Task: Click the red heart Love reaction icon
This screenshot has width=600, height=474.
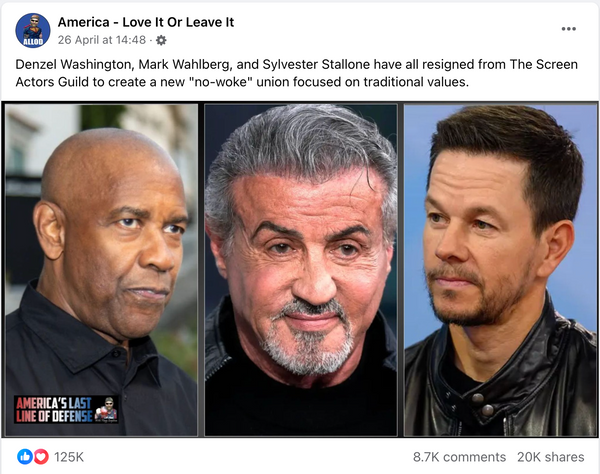Action: pos(41,456)
